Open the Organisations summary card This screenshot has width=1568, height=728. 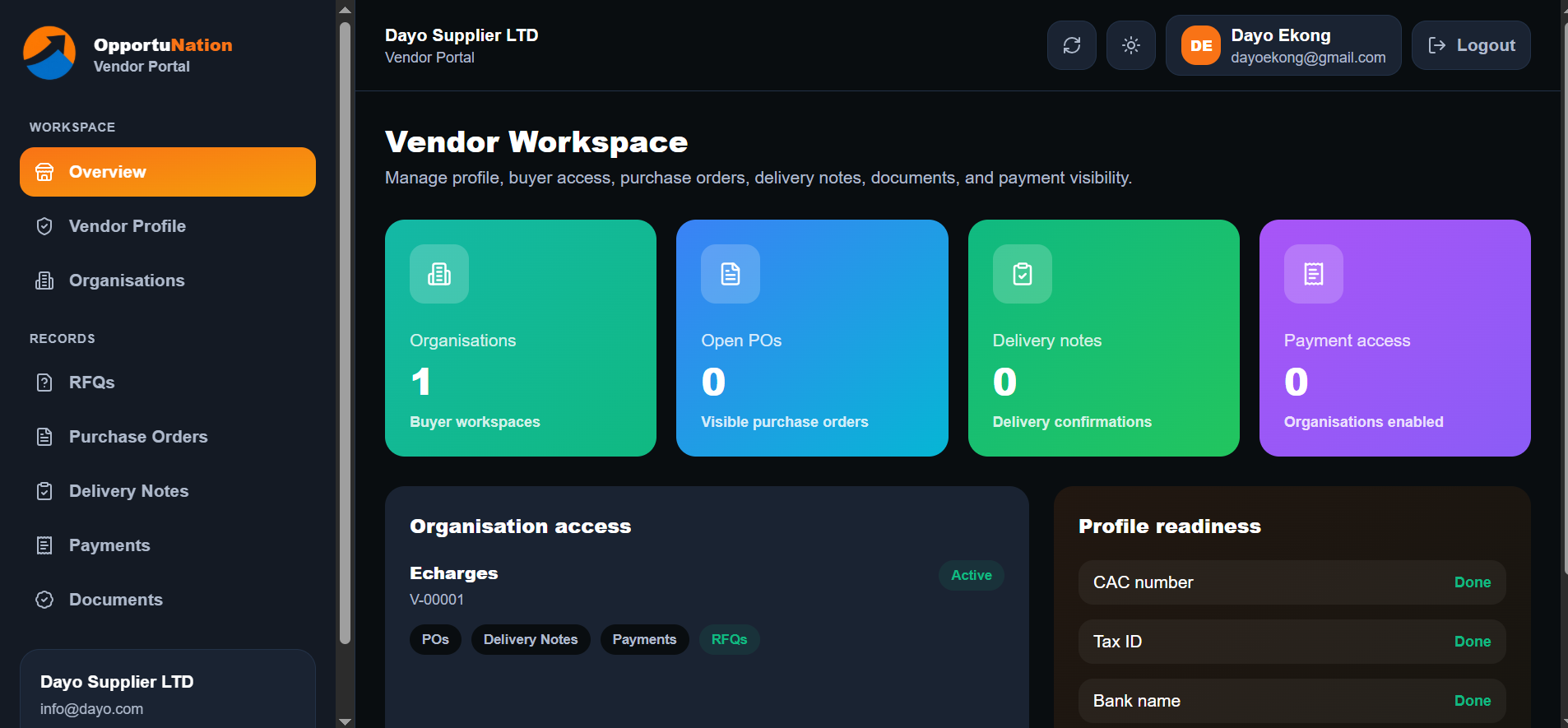pyautogui.click(x=521, y=338)
